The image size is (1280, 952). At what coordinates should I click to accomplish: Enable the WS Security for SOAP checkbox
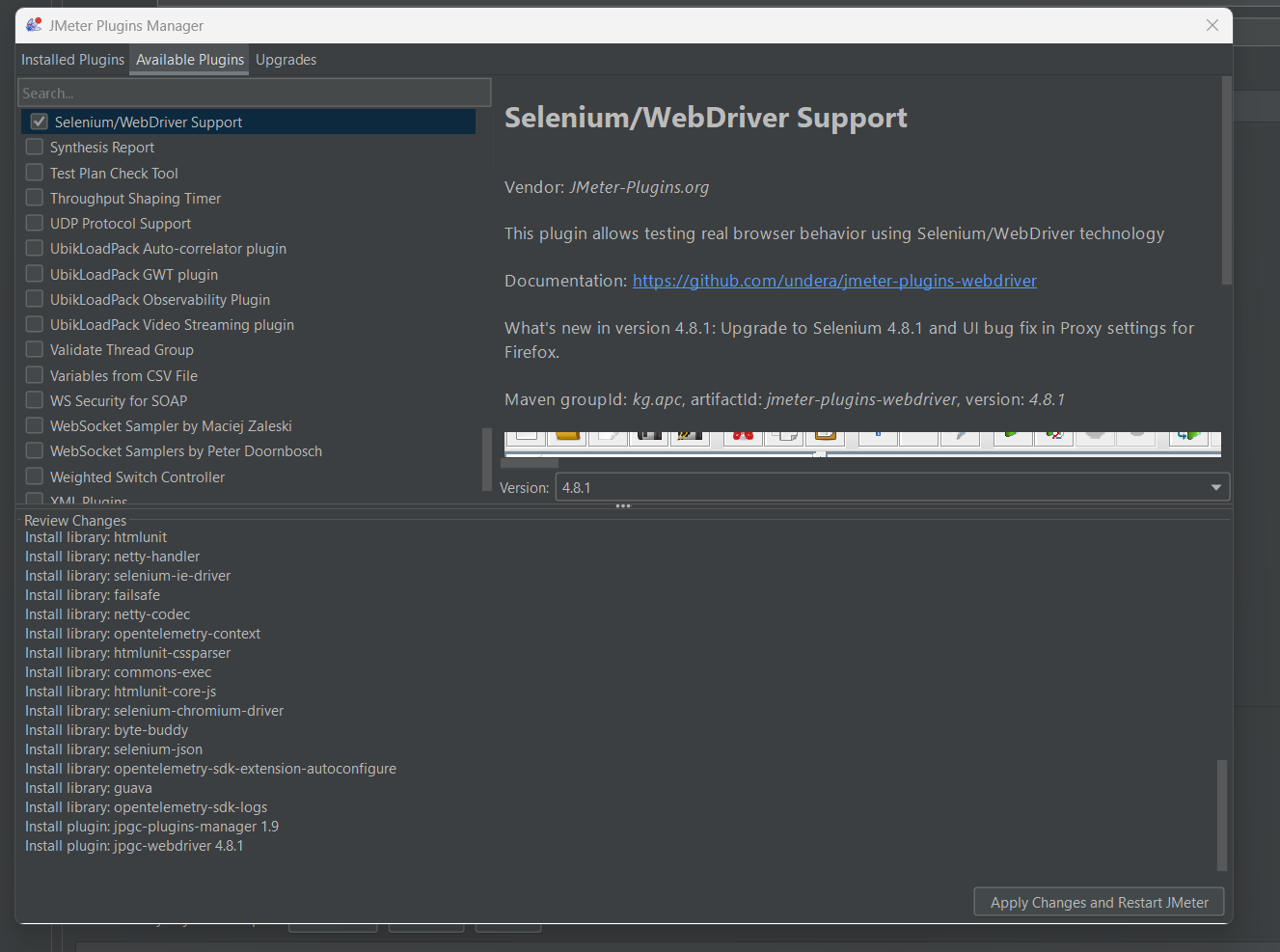pyautogui.click(x=35, y=400)
